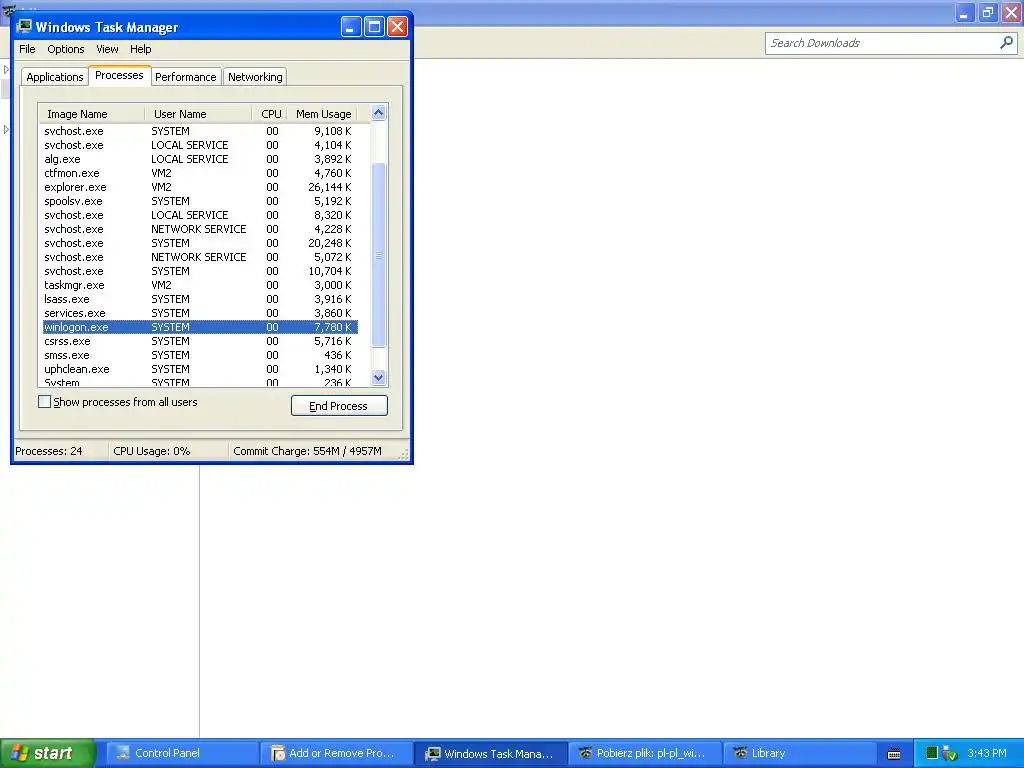This screenshot has height=768, width=1024.
Task: Click the security shield tray icon
Action: click(950, 754)
